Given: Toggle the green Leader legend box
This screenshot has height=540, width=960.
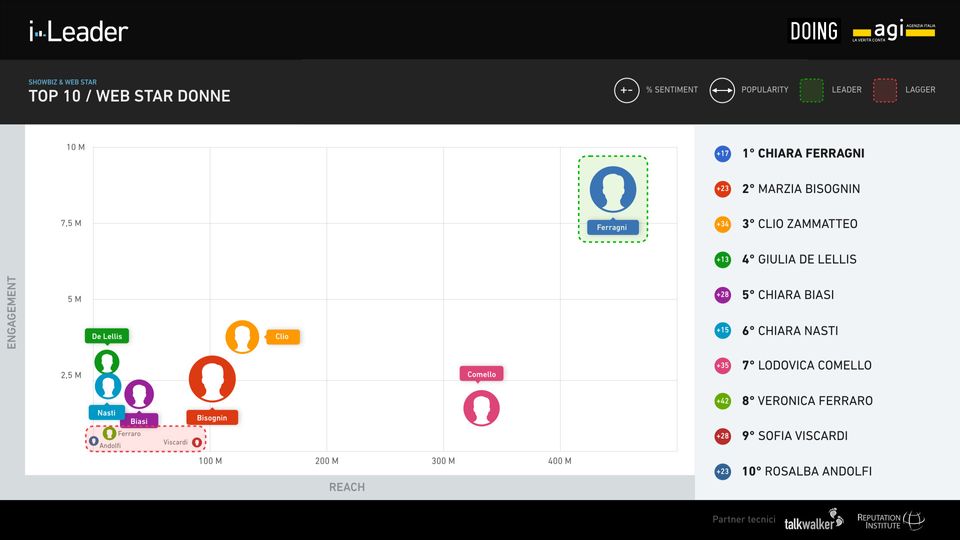Looking at the screenshot, I should coord(812,90).
